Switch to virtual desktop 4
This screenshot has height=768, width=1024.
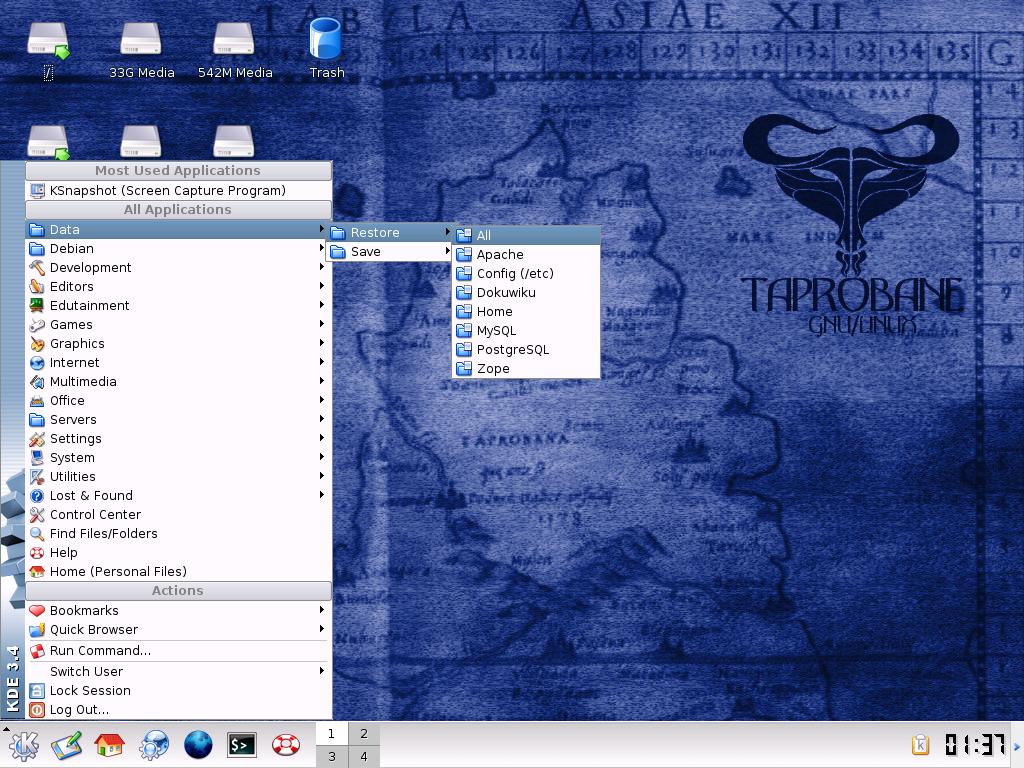[364, 756]
